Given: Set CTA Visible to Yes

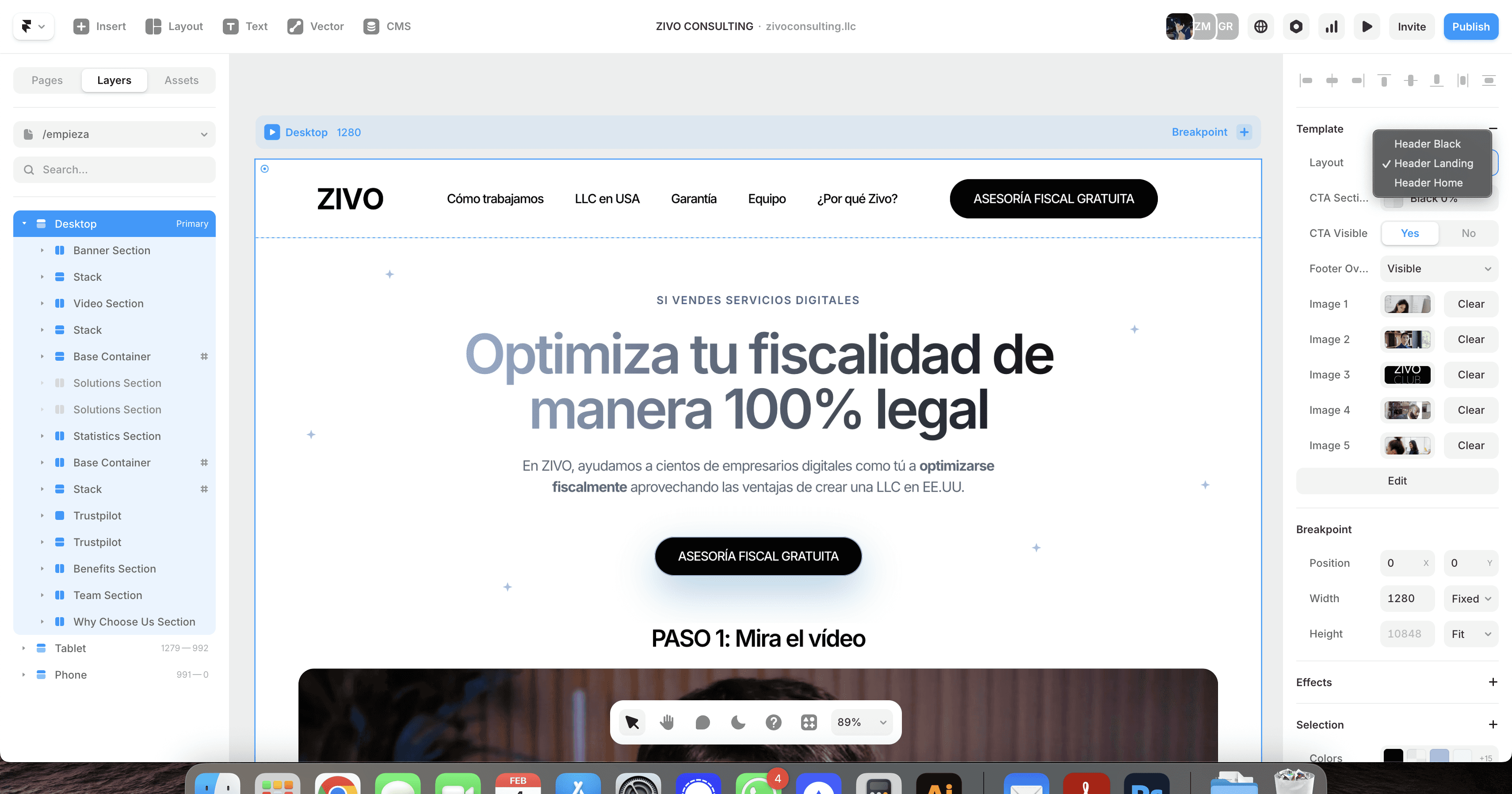Looking at the screenshot, I should tap(1409, 233).
